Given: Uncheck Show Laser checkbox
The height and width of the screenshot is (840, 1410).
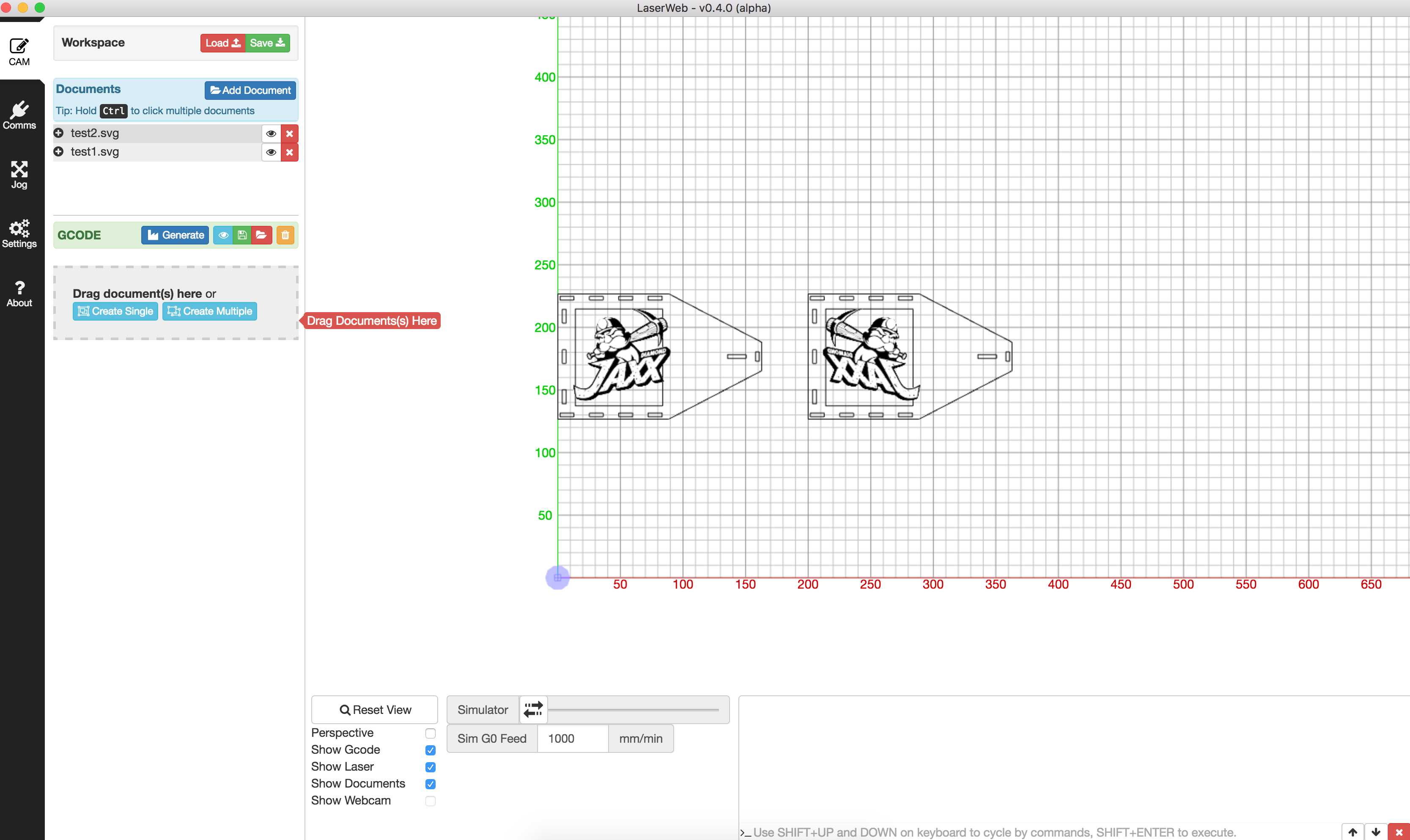Looking at the screenshot, I should pos(430,767).
